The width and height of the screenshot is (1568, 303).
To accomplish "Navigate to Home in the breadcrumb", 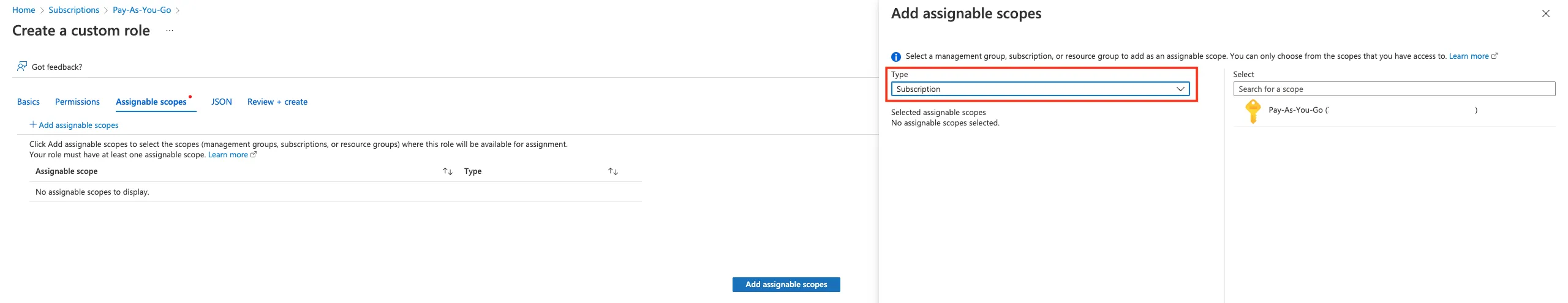I will click(23, 10).
